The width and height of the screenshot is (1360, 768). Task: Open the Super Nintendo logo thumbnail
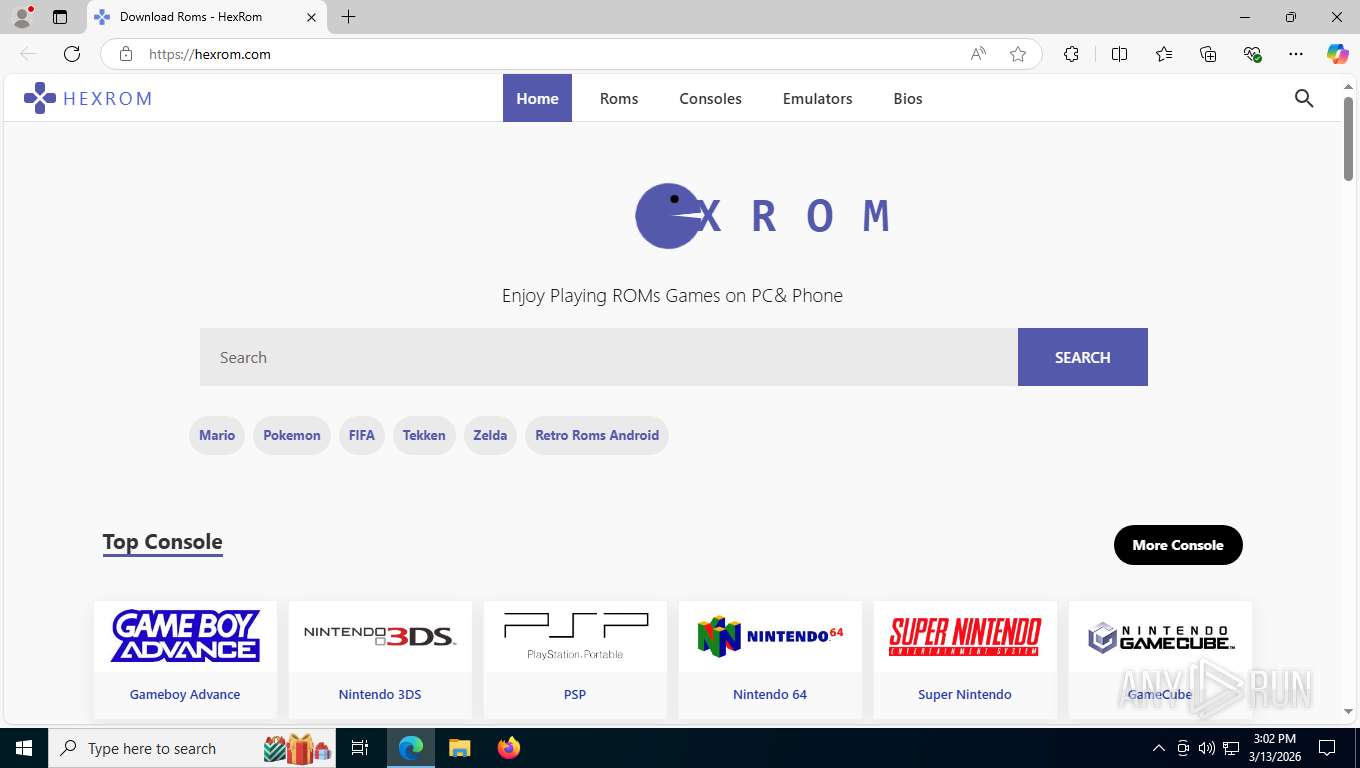[x=965, y=636]
